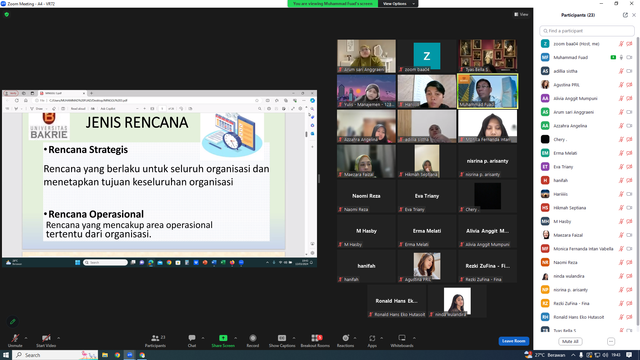Image resolution: width=640 pixels, height=360 pixels.
Task: Toggle mic icon for adilia sistha row
Action: pyautogui.click(x=621, y=71)
